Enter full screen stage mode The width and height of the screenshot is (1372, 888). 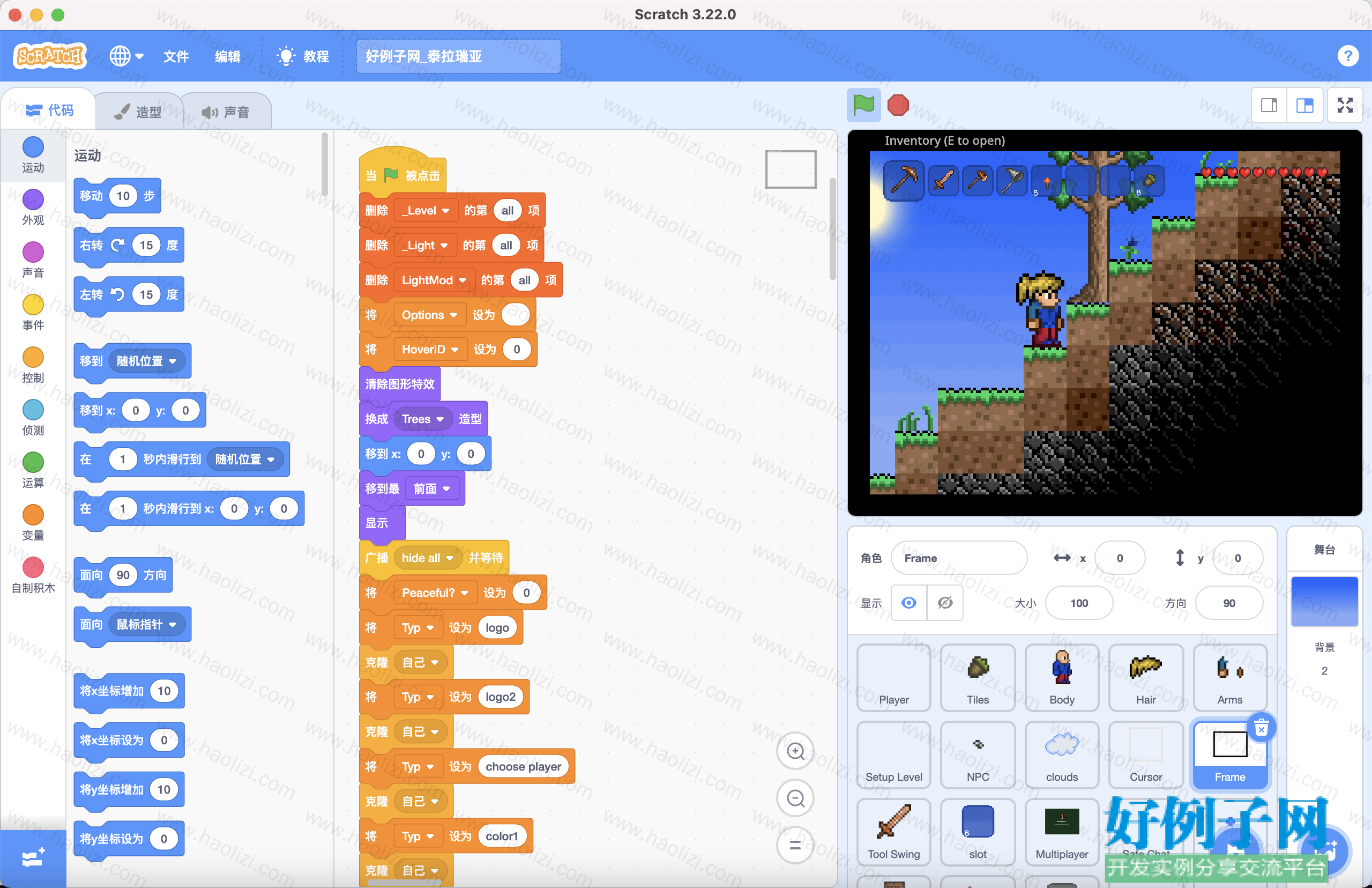[1345, 105]
